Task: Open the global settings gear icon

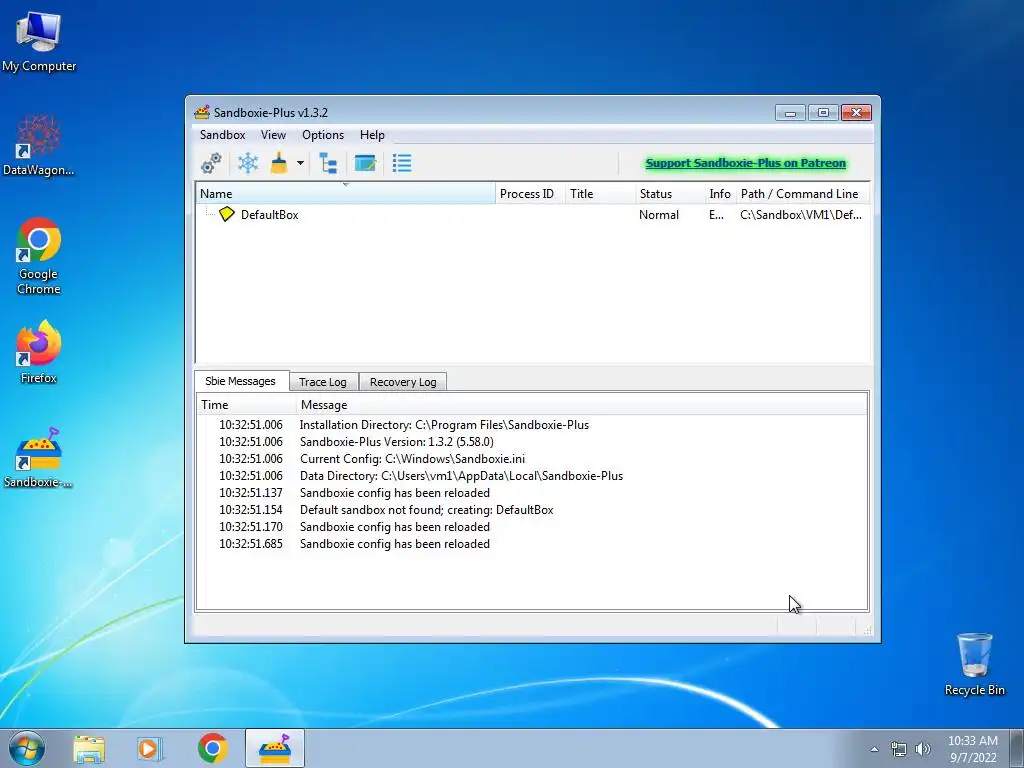Action: [x=211, y=163]
